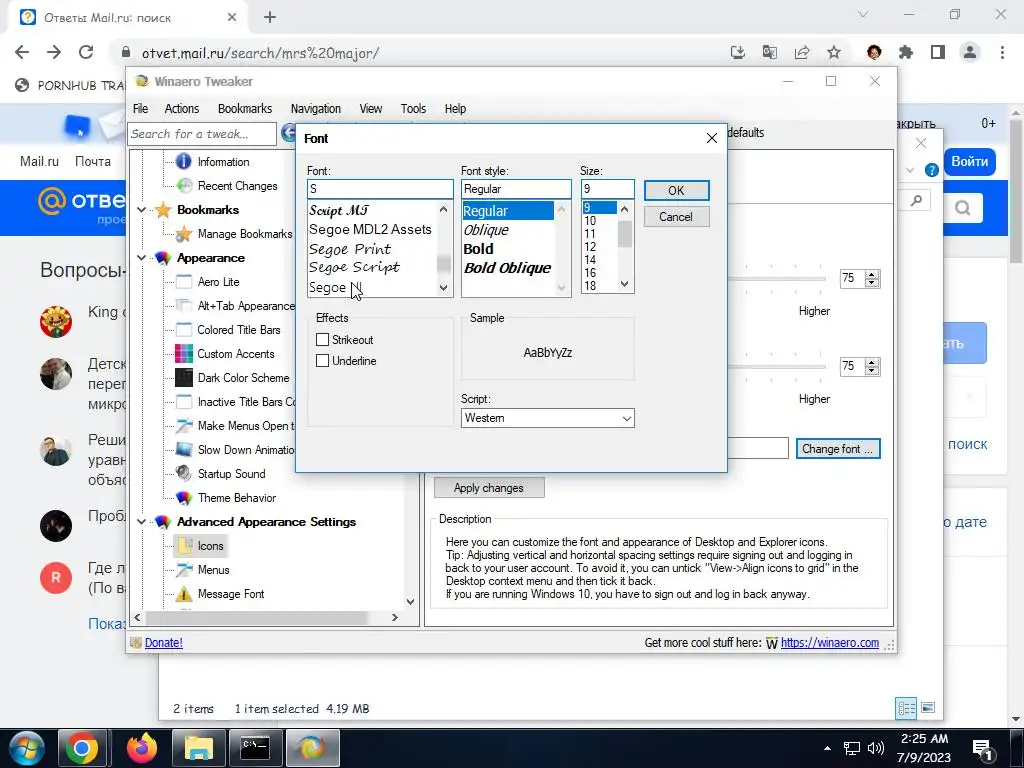The image size is (1024, 768).
Task: Open Google Chrome from the taskbar
Action: click(82, 748)
